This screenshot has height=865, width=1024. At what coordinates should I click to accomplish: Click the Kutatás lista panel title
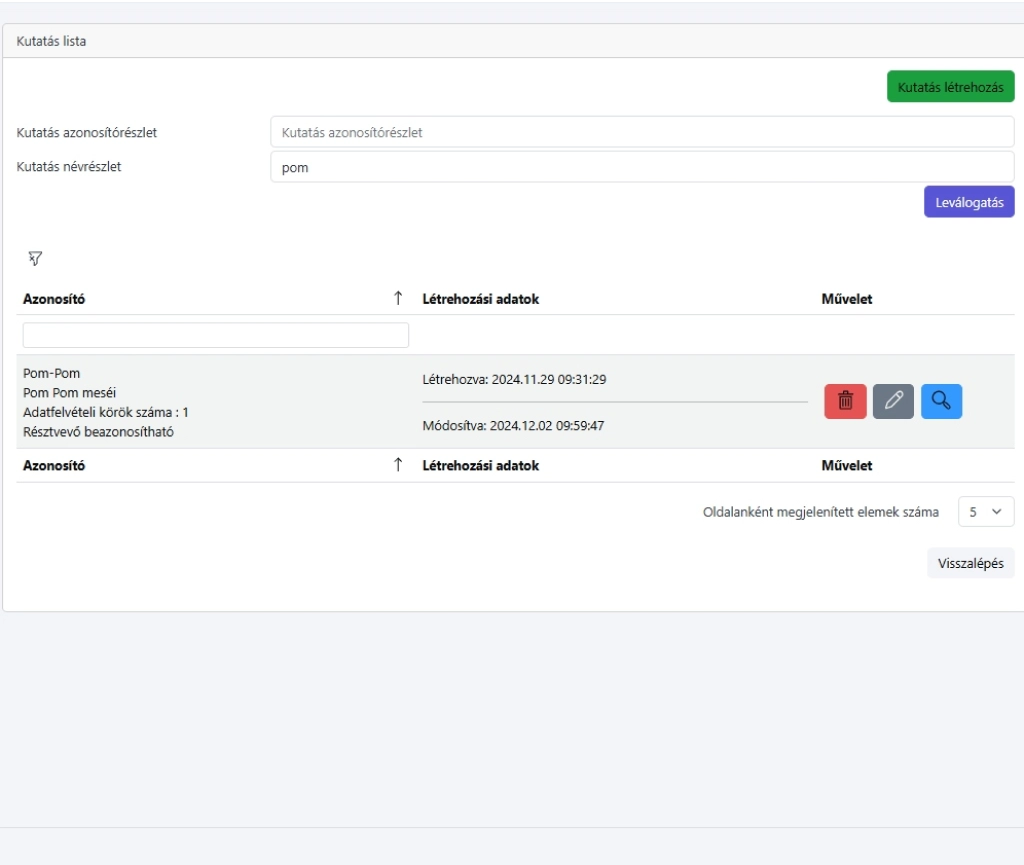[51, 41]
